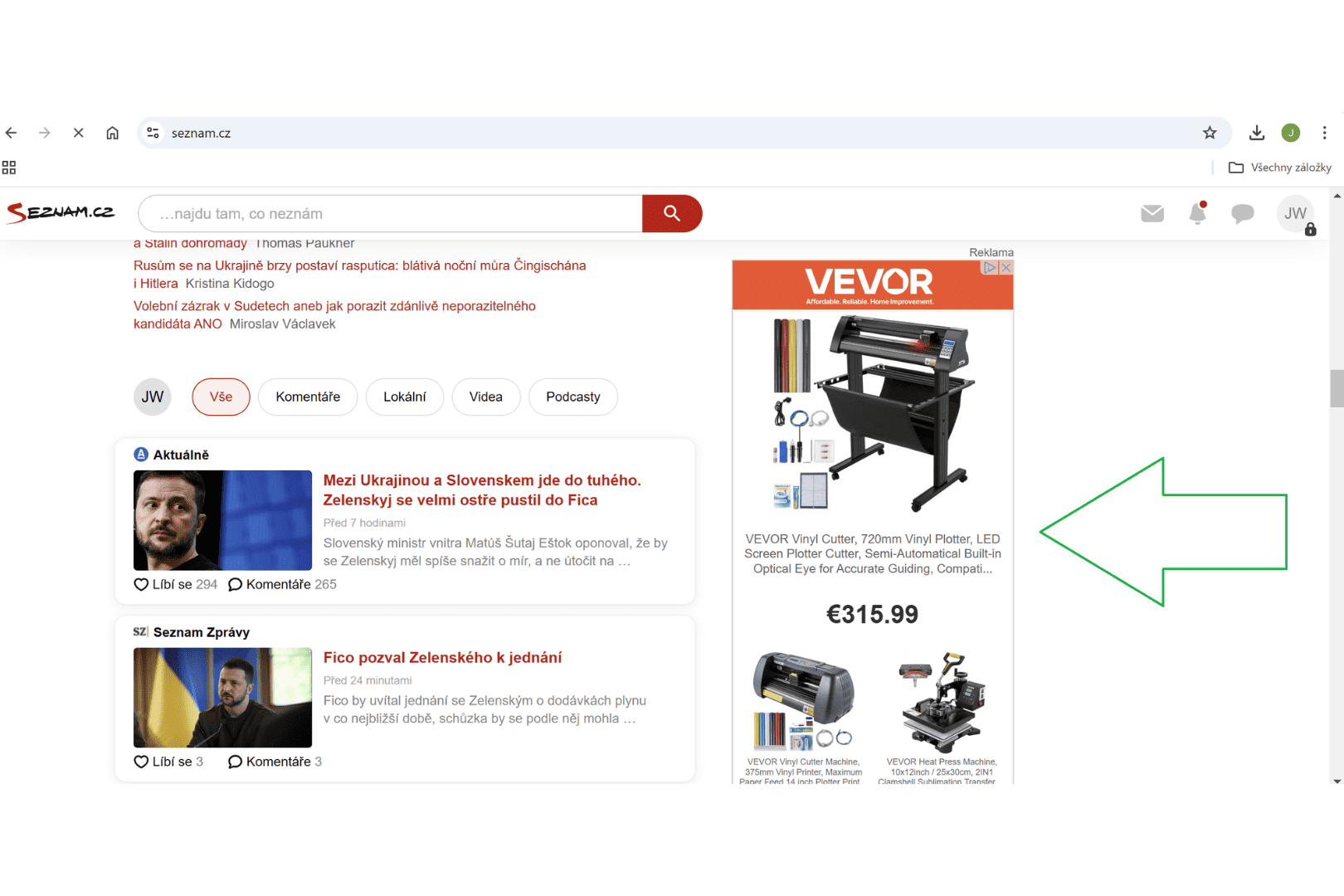1344x896 pixels.
Task: Open the JW account avatar in header
Action: point(1296,214)
